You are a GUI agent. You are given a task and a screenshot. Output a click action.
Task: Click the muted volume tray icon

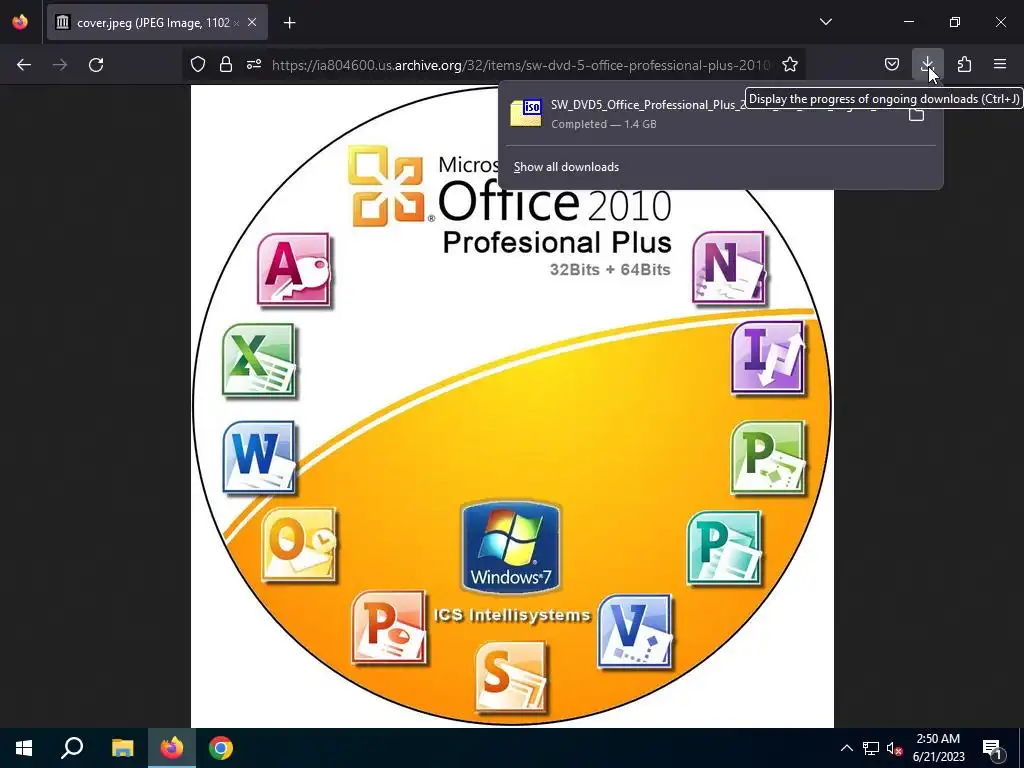click(x=895, y=748)
